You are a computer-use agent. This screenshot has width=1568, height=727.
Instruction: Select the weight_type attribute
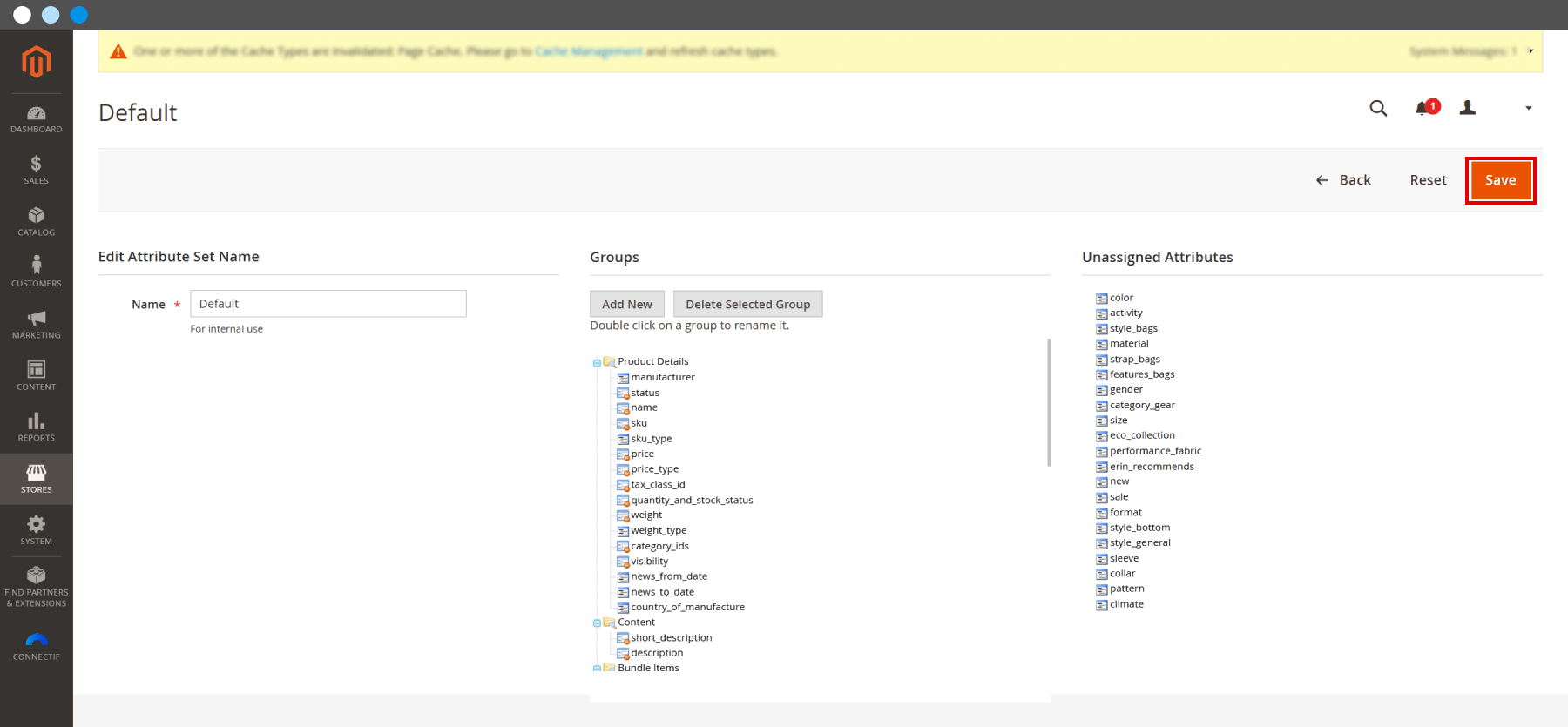(x=659, y=531)
